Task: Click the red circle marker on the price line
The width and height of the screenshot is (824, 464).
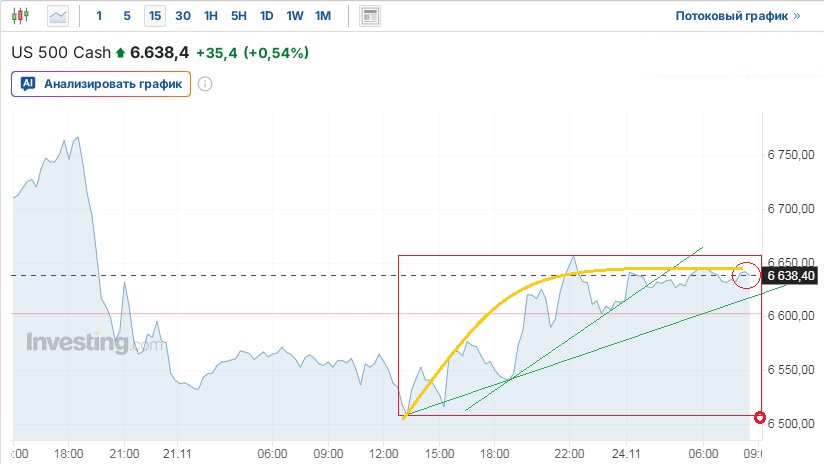Action: 745,274
